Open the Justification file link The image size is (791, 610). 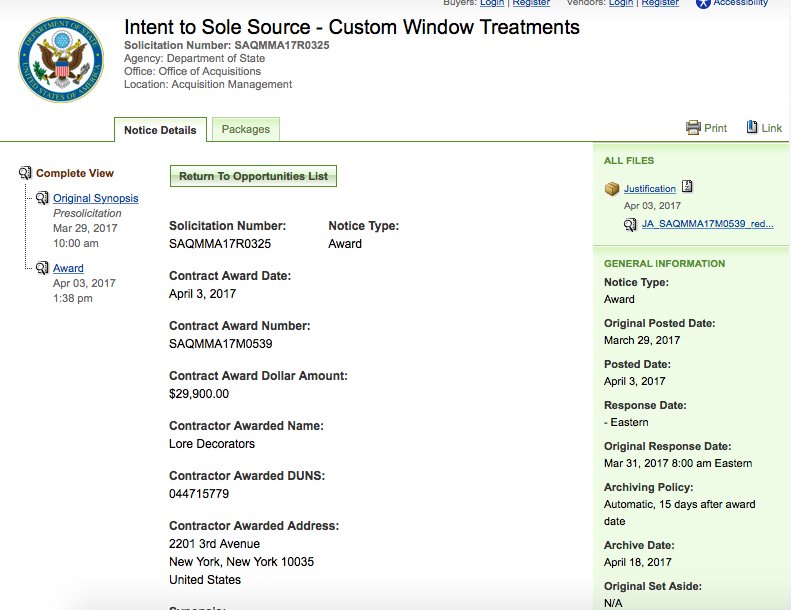(650, 189)
